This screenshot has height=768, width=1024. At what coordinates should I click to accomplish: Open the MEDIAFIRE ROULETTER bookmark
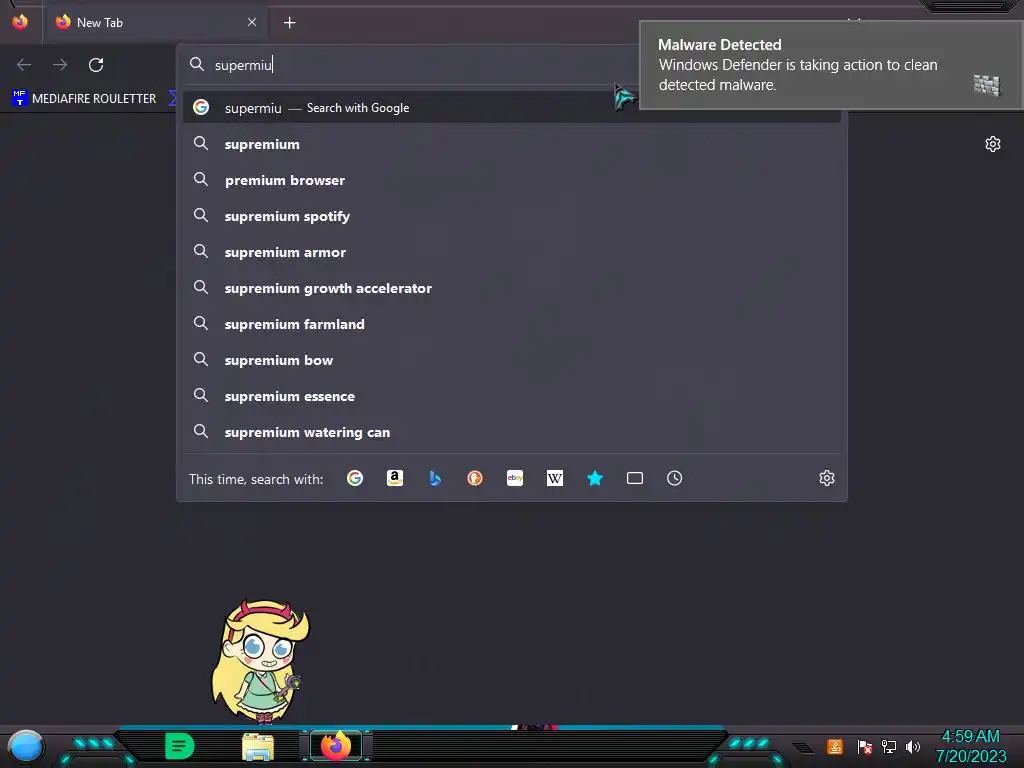point(84,99)
